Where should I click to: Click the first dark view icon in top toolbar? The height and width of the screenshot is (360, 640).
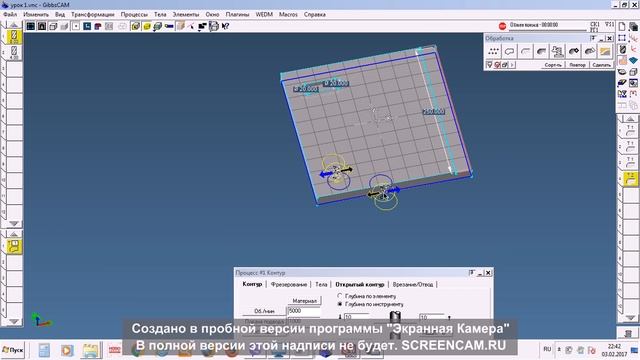31,26
